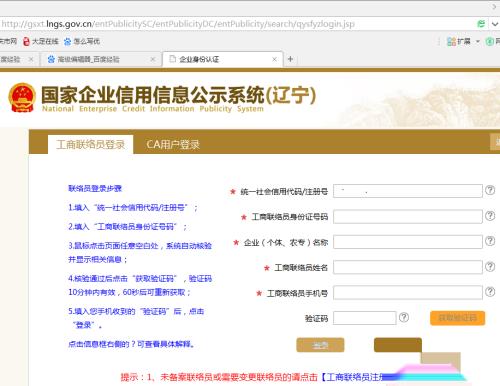Open dropdown arrow next to 扩展

[477, 42]
